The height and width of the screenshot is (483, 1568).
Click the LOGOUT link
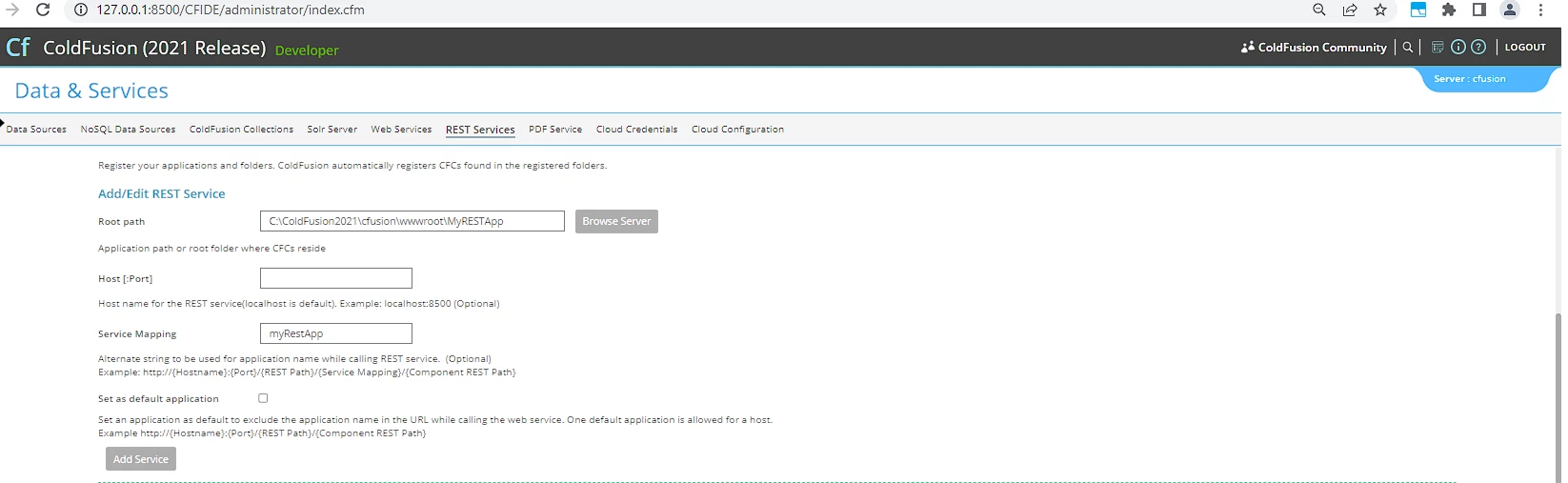tap(1525, 47)
